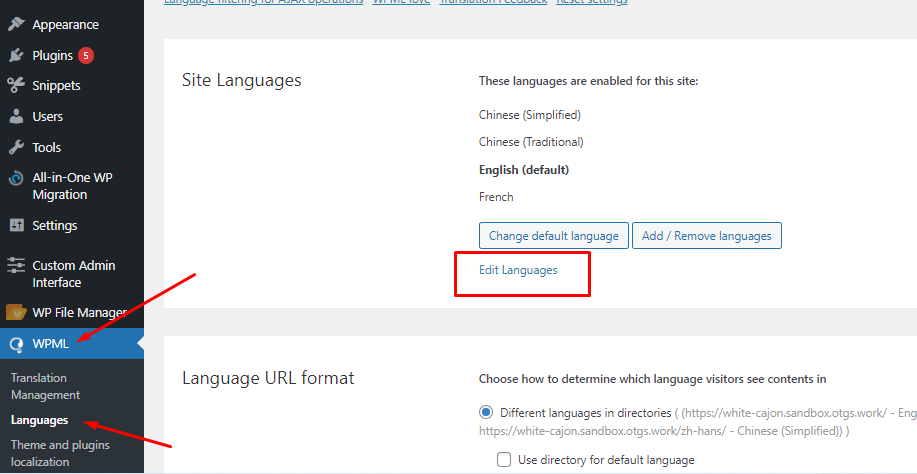Click the WPML logo icon
Screen dimensions: 917x474
16,344
